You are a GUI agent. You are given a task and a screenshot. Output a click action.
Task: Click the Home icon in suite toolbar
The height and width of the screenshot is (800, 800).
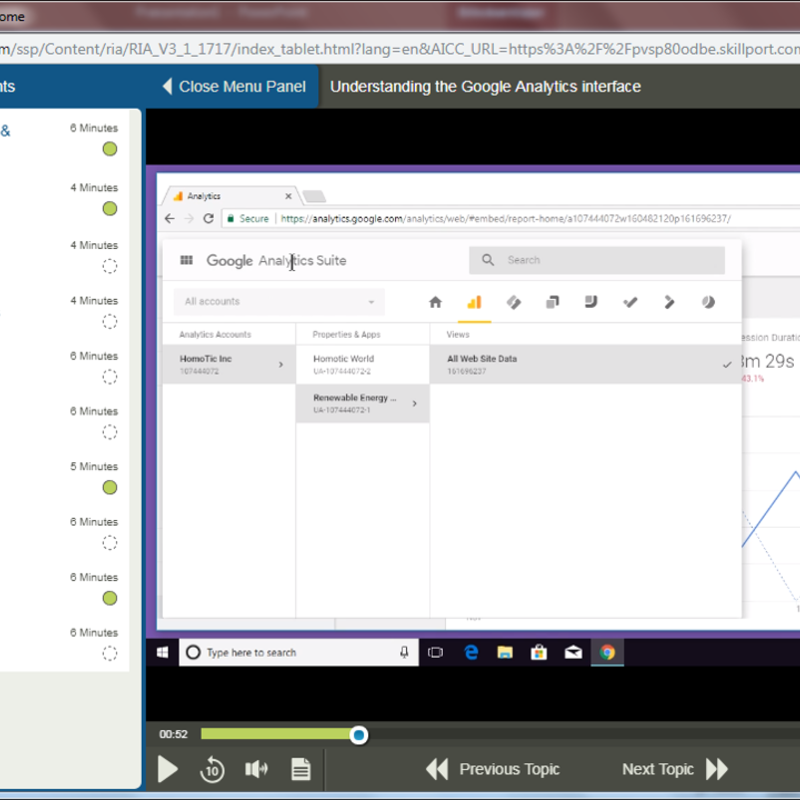[435, 302]
